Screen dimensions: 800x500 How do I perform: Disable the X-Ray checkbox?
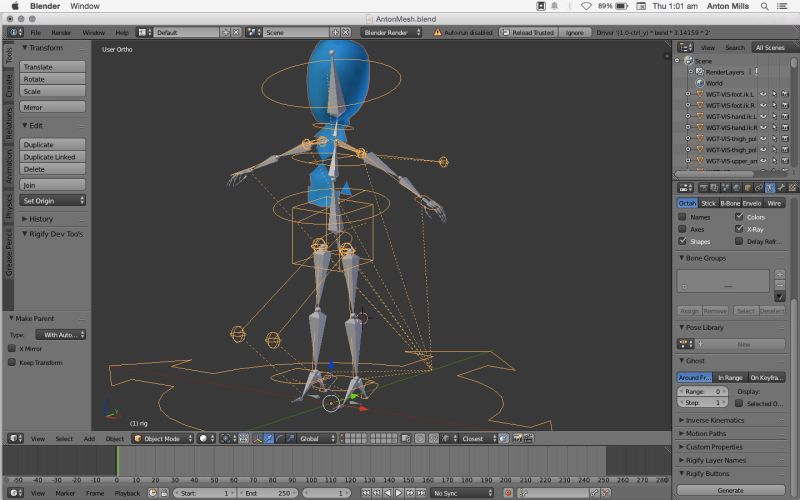(x=739, y=229)
